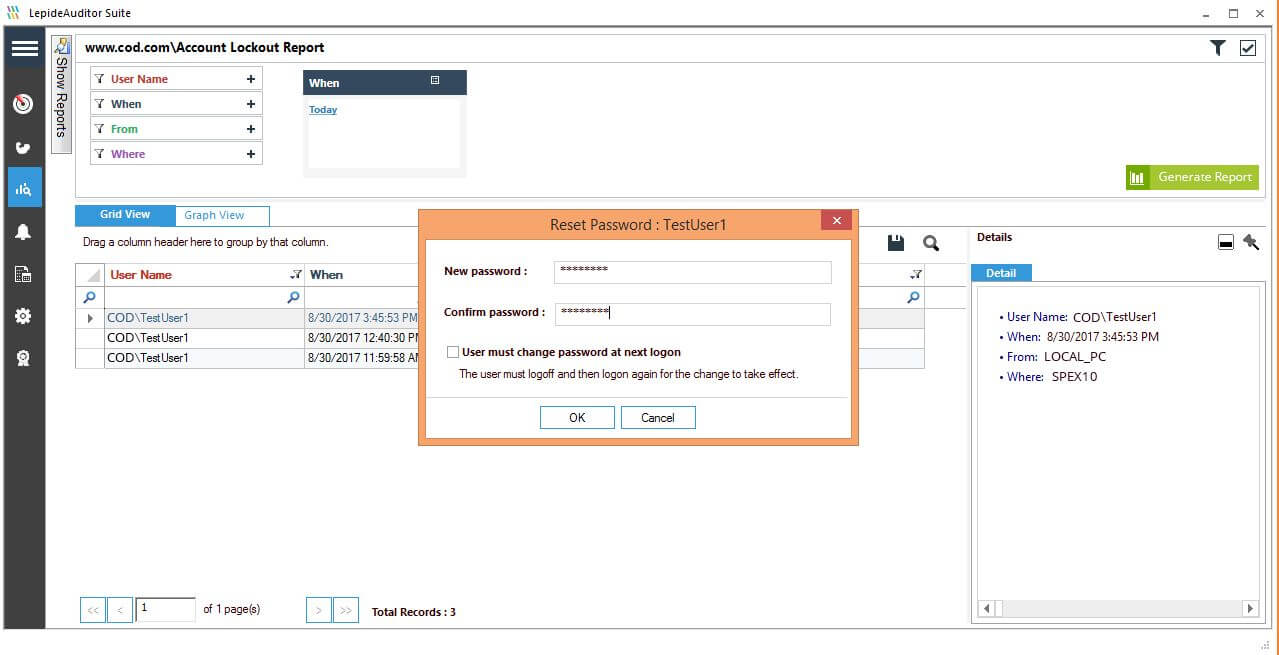Click the Today link in the When box

[323, 110]
